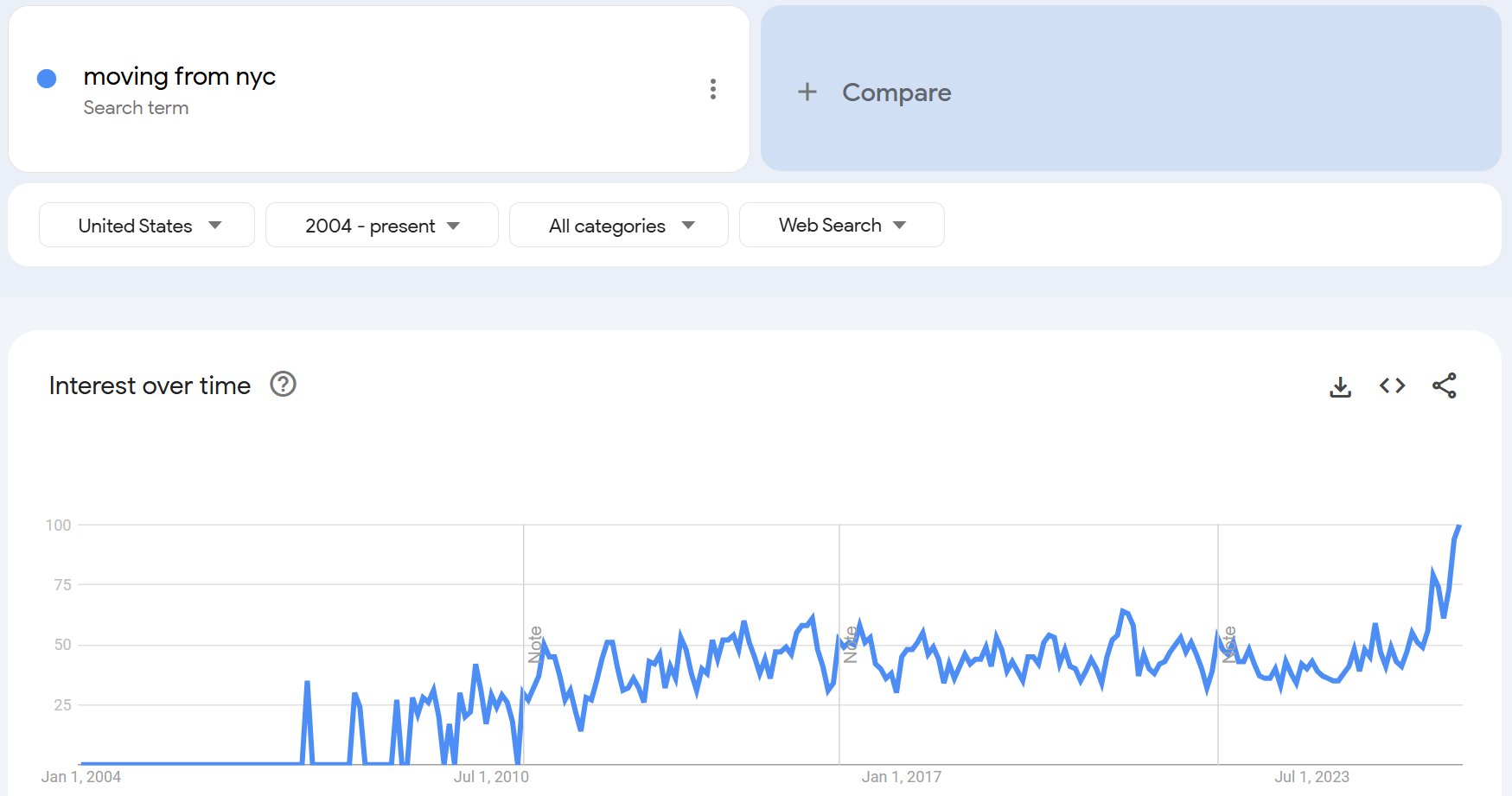Open the search term three-dot menu
This screenshot has width=1512, height=796.
712,89
